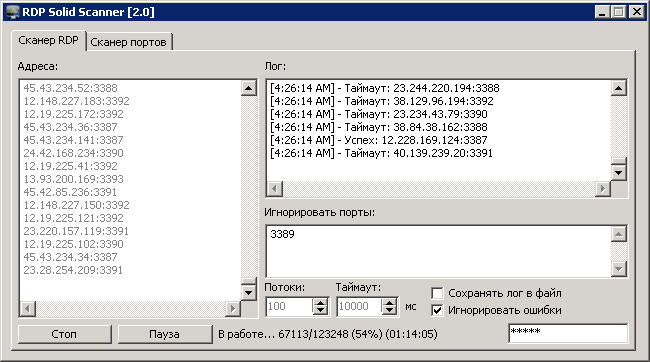Image resolution: width=650 pixels, height=362 pixels.
Task: Click ignore-ports box scroll down arrow
Action: [618, 269]
